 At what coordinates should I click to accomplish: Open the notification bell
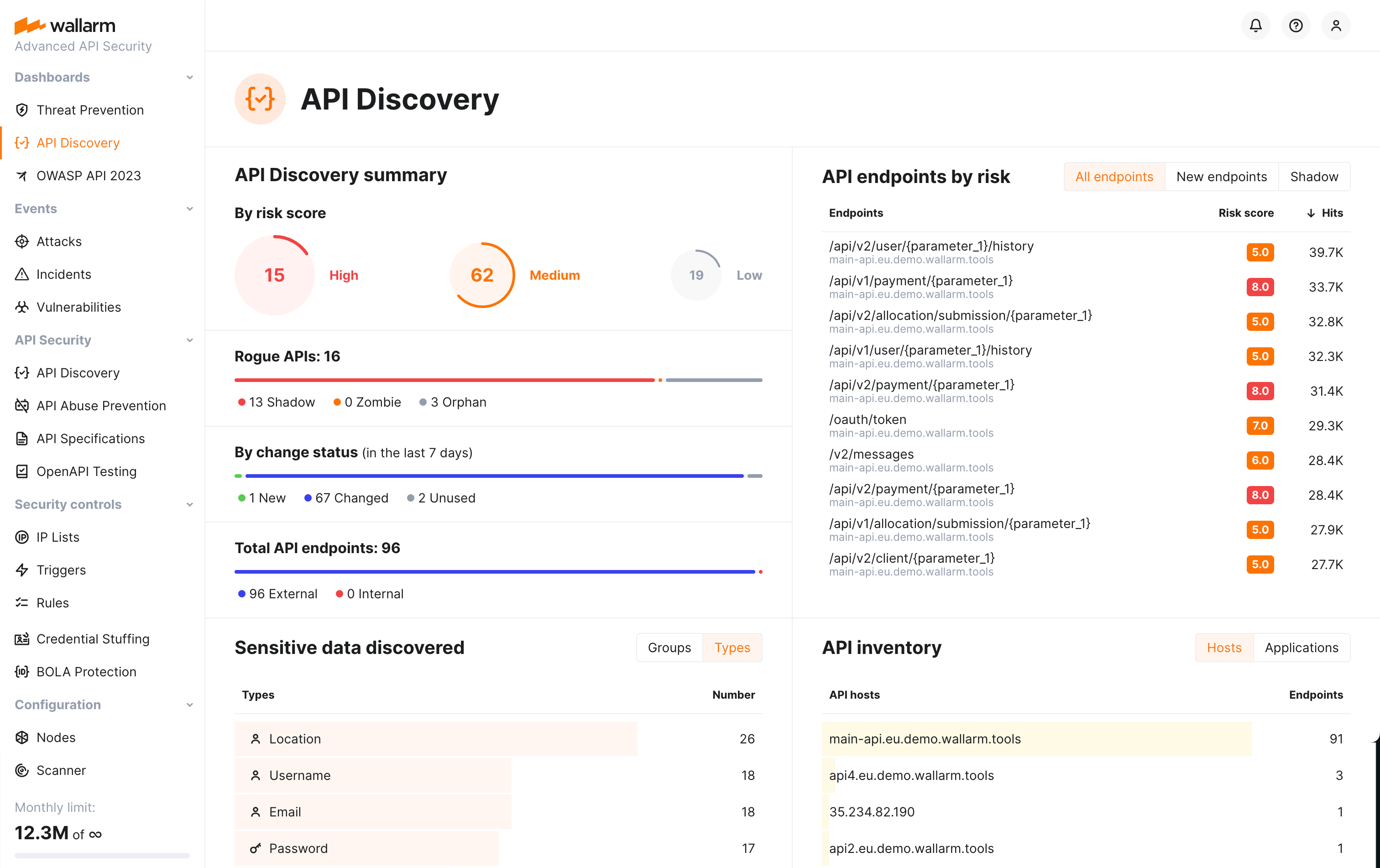[x=1255, y=25]
